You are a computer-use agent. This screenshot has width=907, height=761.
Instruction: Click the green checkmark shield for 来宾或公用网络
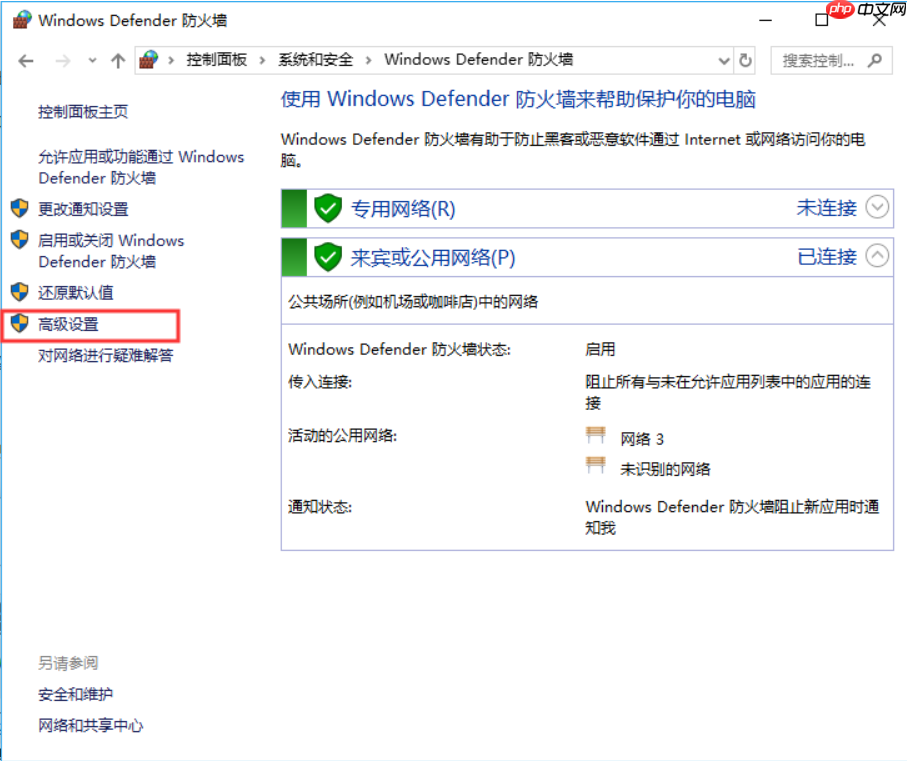pos(328,257)
